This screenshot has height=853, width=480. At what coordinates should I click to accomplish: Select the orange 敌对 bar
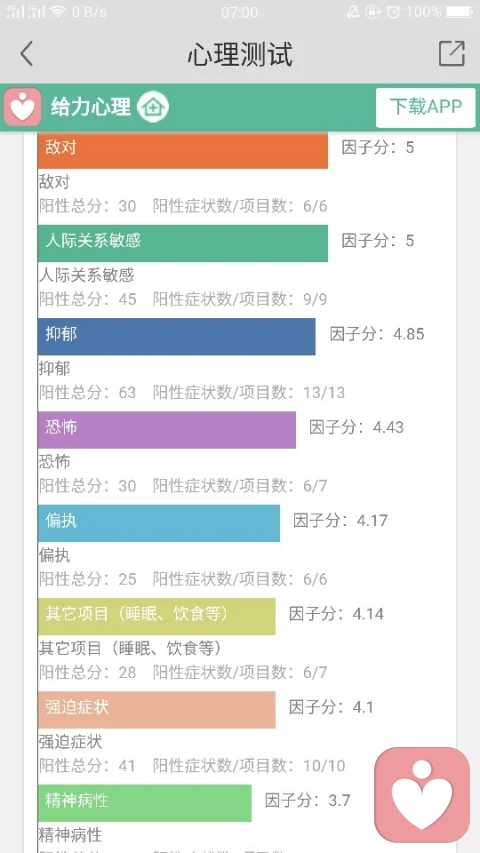tap(183, 150)
